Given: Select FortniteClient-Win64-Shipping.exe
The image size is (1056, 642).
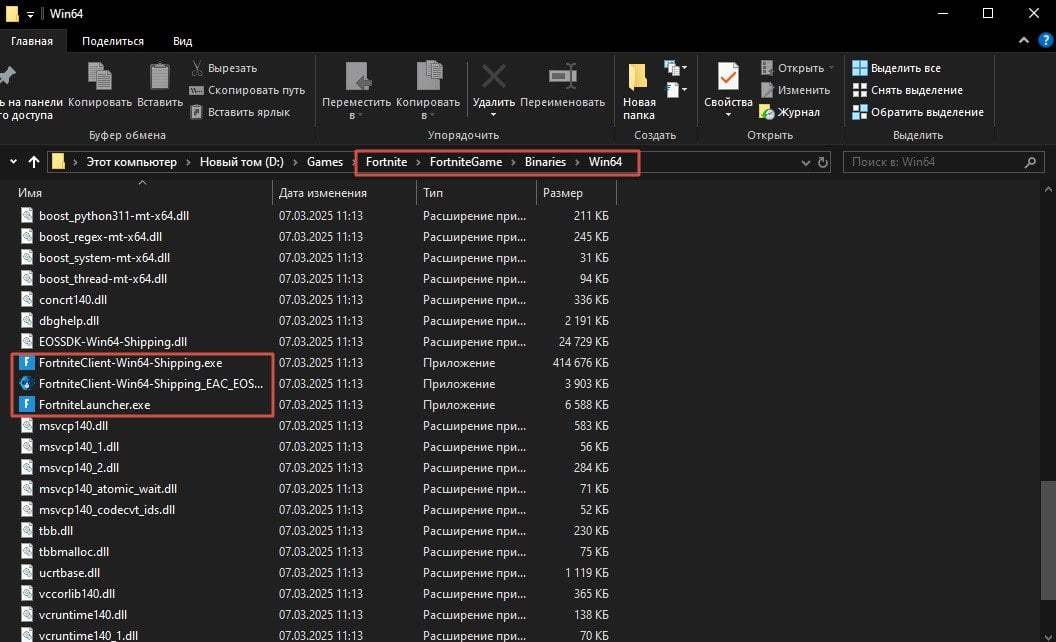Looking at the screenshot, I should 131,362.
